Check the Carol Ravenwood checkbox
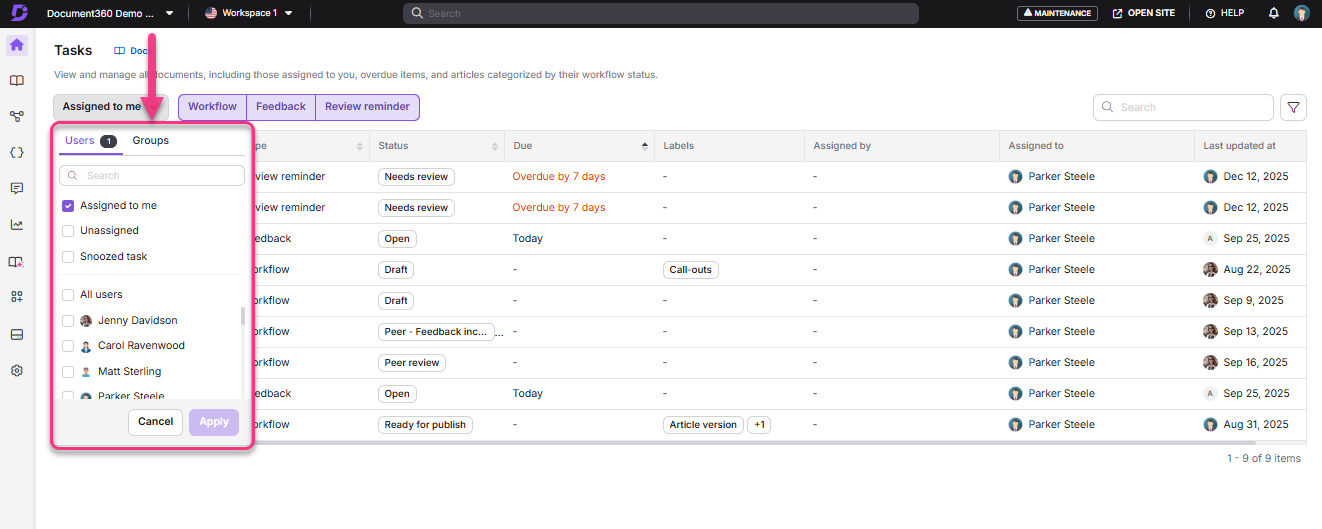1322x529 pixels. pos(68,345)
